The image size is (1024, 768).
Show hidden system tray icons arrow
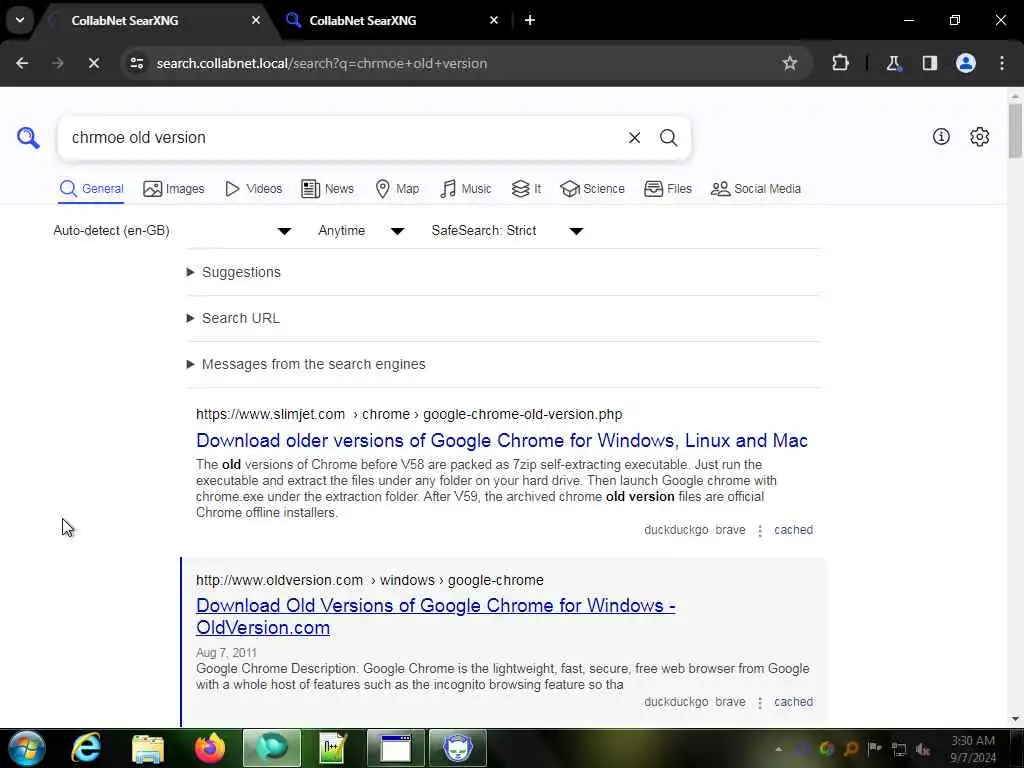pyautogui.click(x=778, y=749)
